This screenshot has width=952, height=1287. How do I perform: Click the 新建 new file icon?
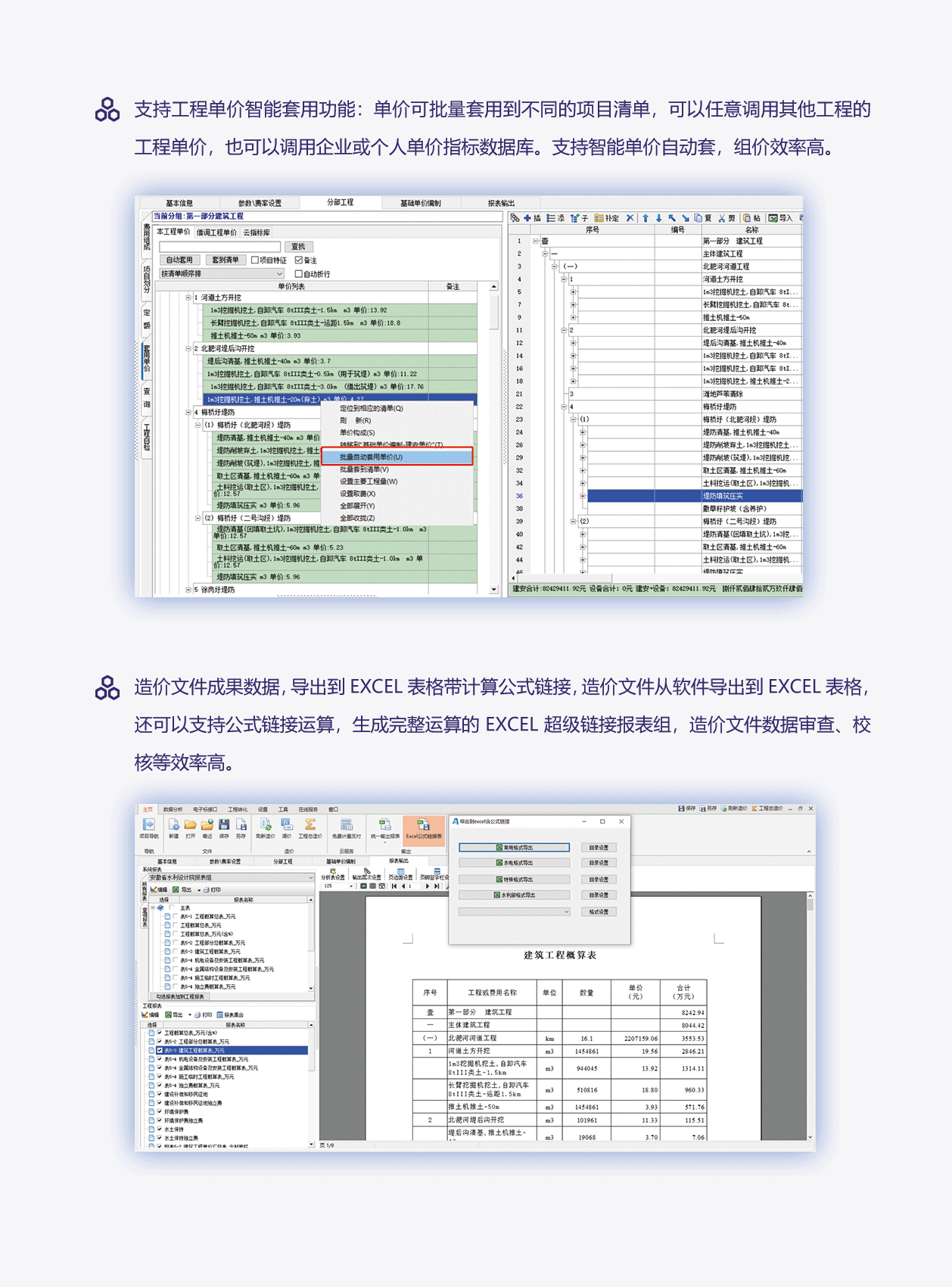coord(174,824)
